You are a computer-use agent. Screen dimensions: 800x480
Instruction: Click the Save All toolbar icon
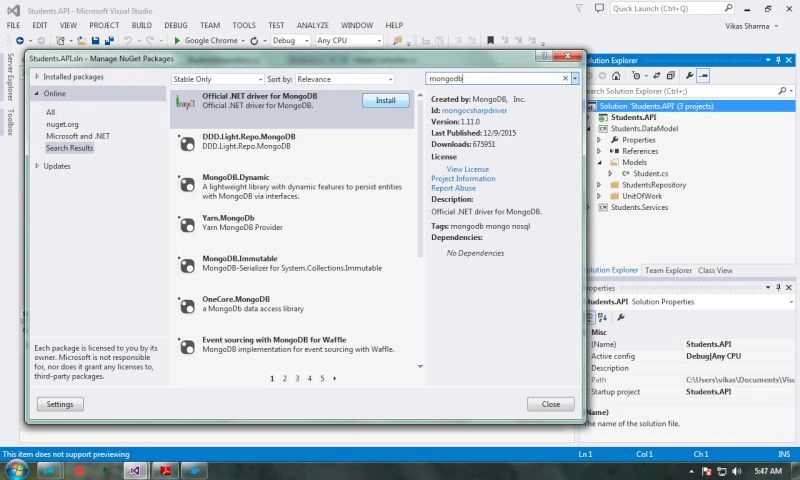point(109,40)
